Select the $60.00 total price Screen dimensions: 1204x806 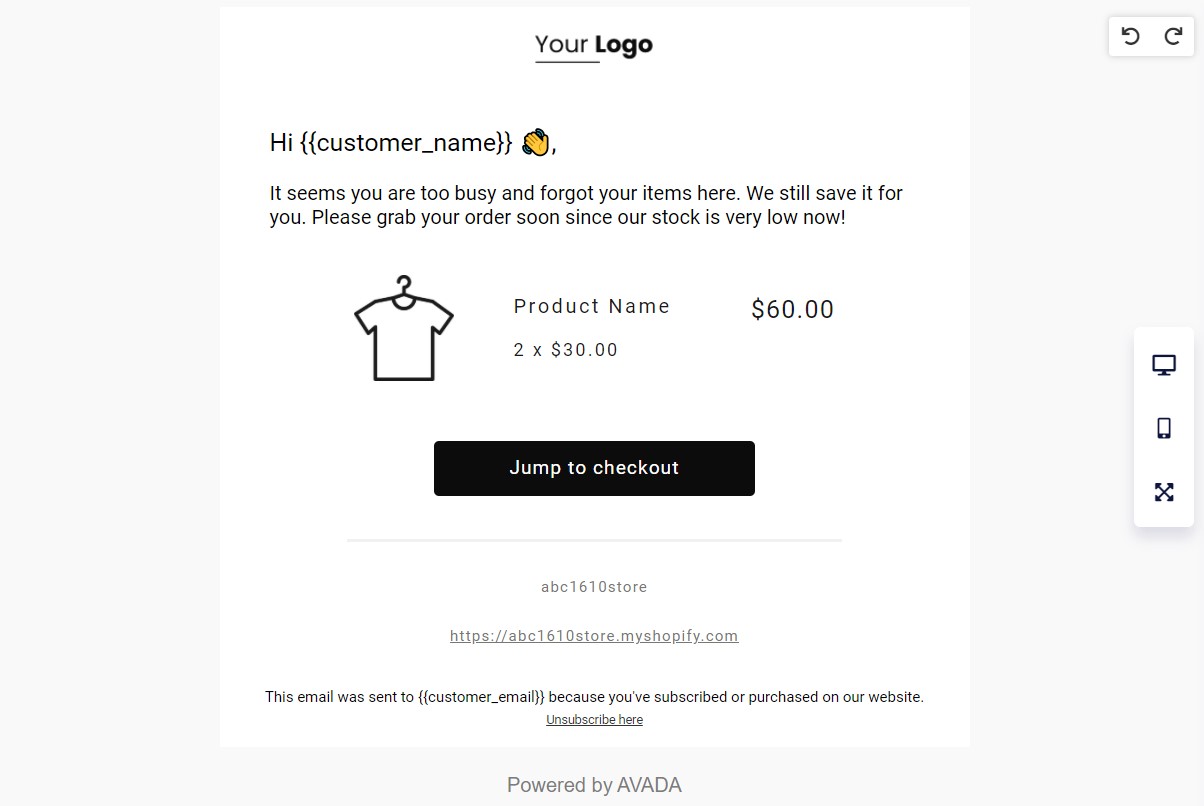click(x=792, y=310)
